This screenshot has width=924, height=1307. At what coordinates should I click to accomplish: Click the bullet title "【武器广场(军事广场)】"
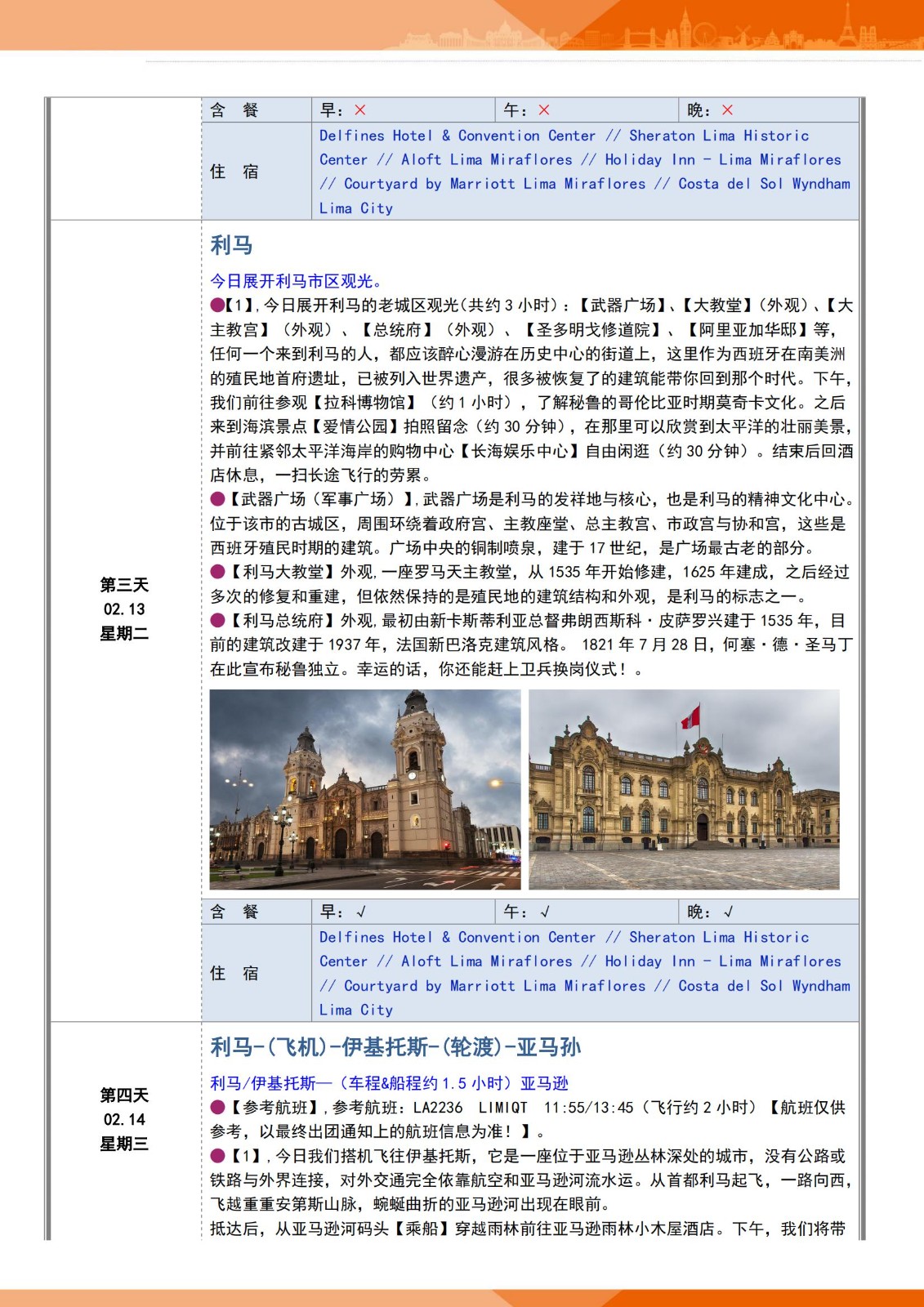pyautogui.click(x=321, y=499)
